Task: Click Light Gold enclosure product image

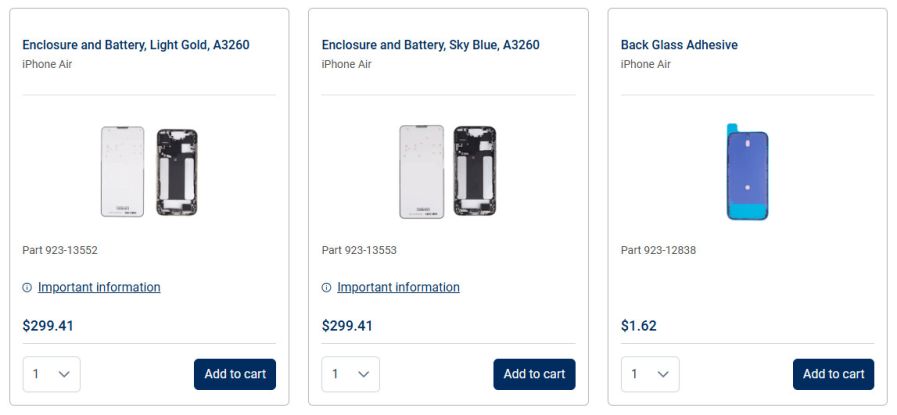Action: (x=149, y=172)
